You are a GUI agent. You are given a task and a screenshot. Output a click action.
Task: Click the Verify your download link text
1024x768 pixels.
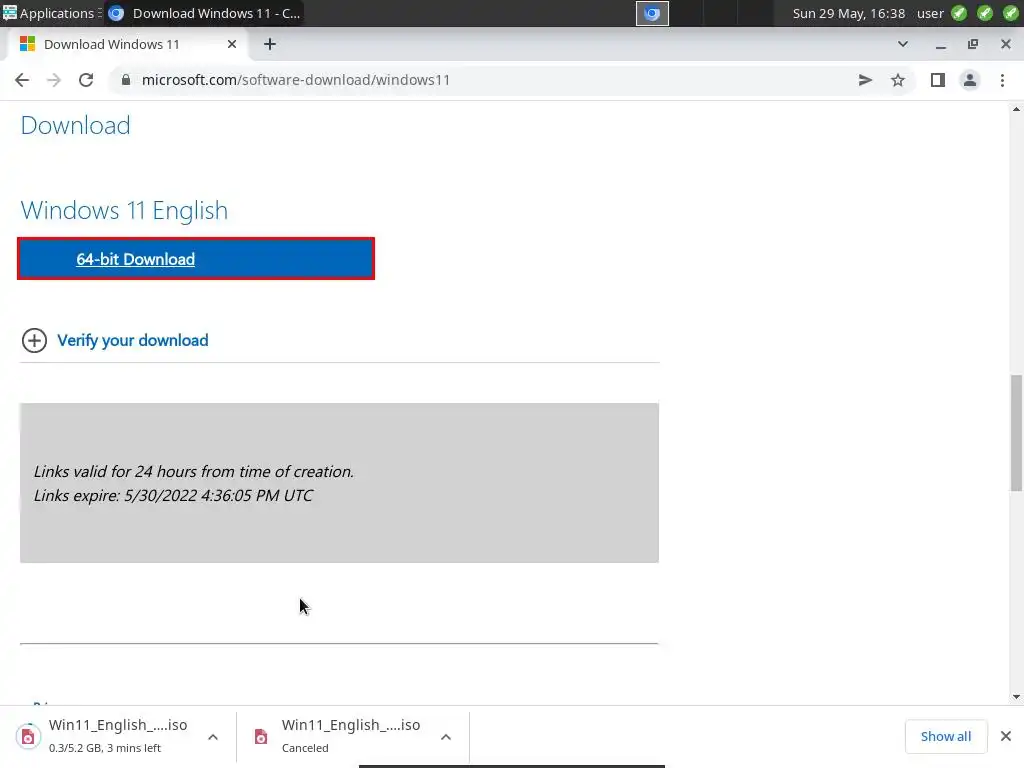coord(133,340)
